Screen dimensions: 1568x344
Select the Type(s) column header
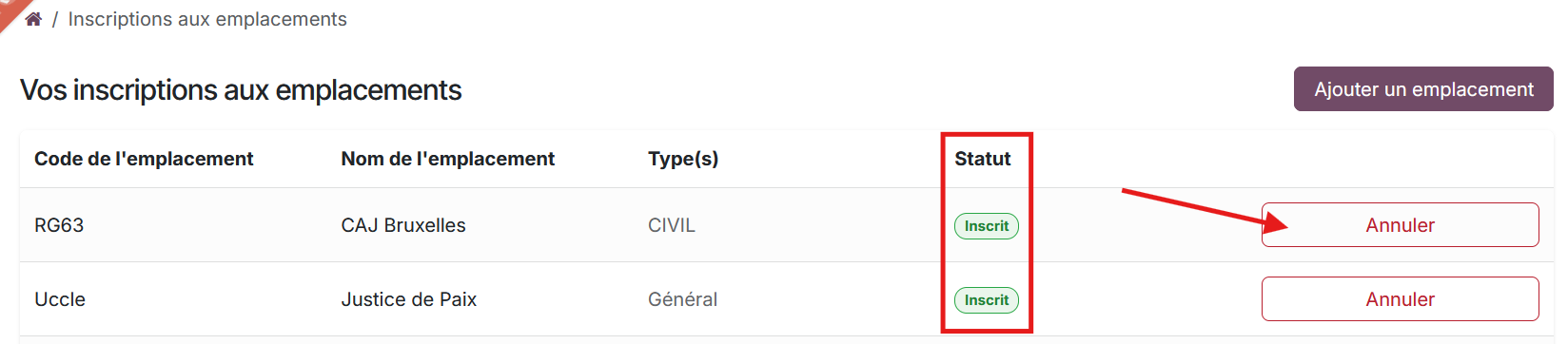[683, 159]
